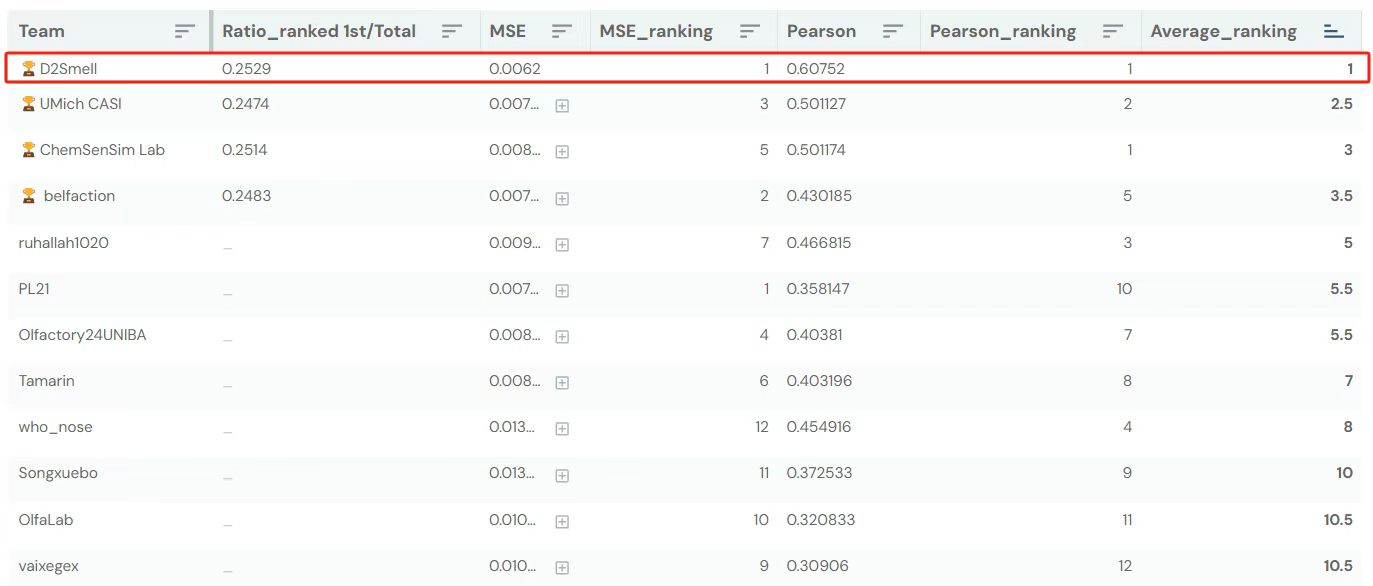Select team name Tamarin

[46, 381]
